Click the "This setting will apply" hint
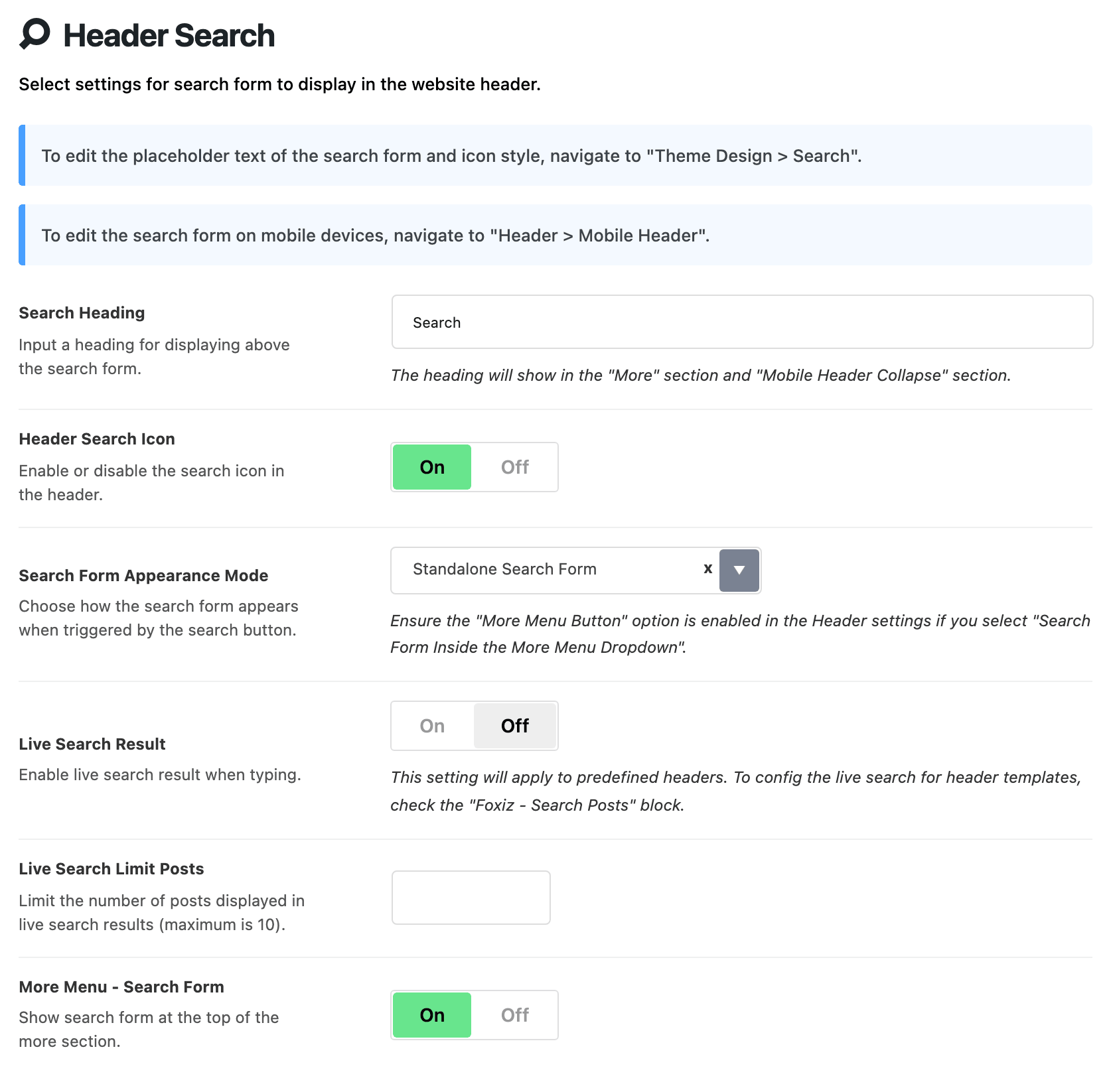The height and width of the screenshot is (1092, 1111). [736, 791]
